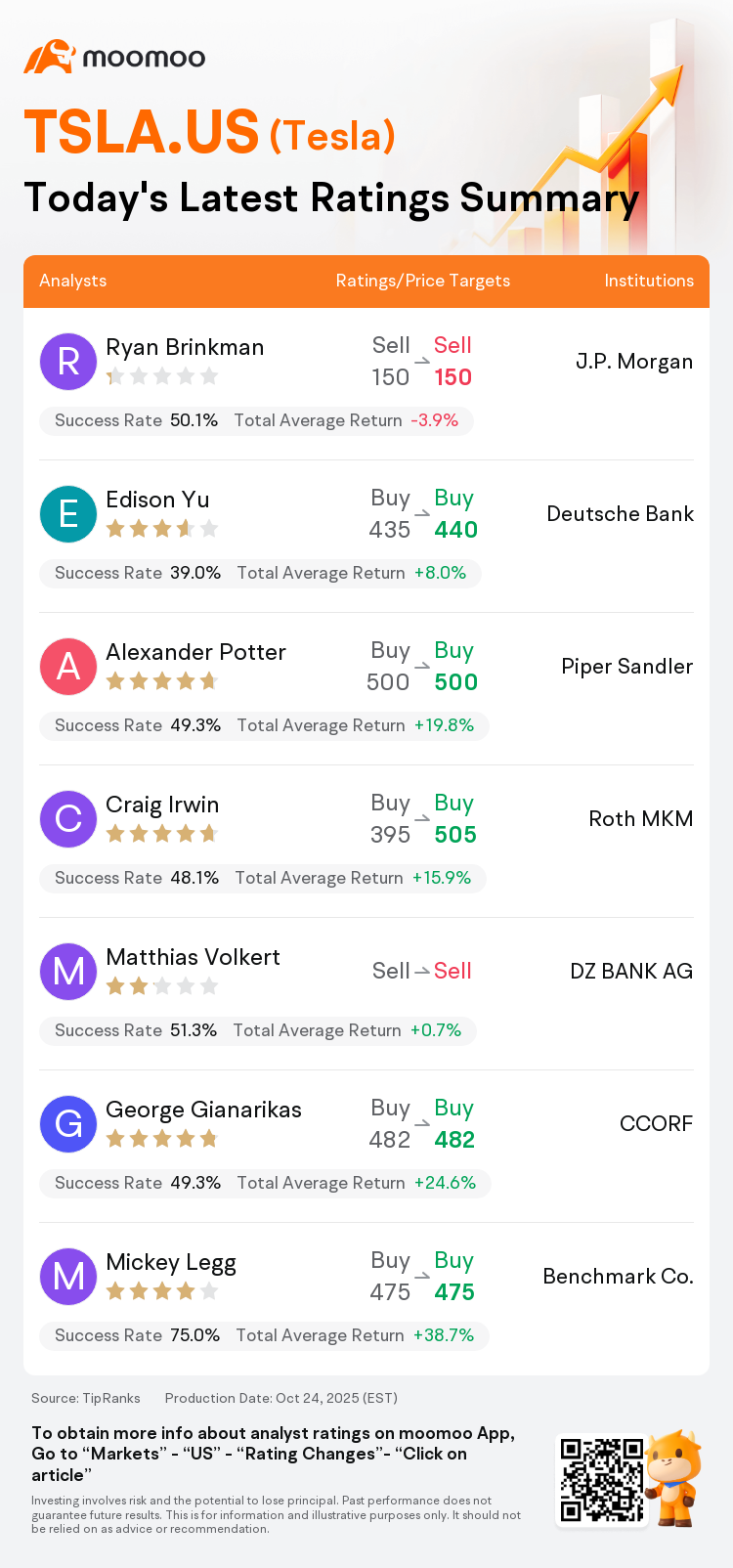Click Mickey Legg's purple M avatar

coord(68,1277)
